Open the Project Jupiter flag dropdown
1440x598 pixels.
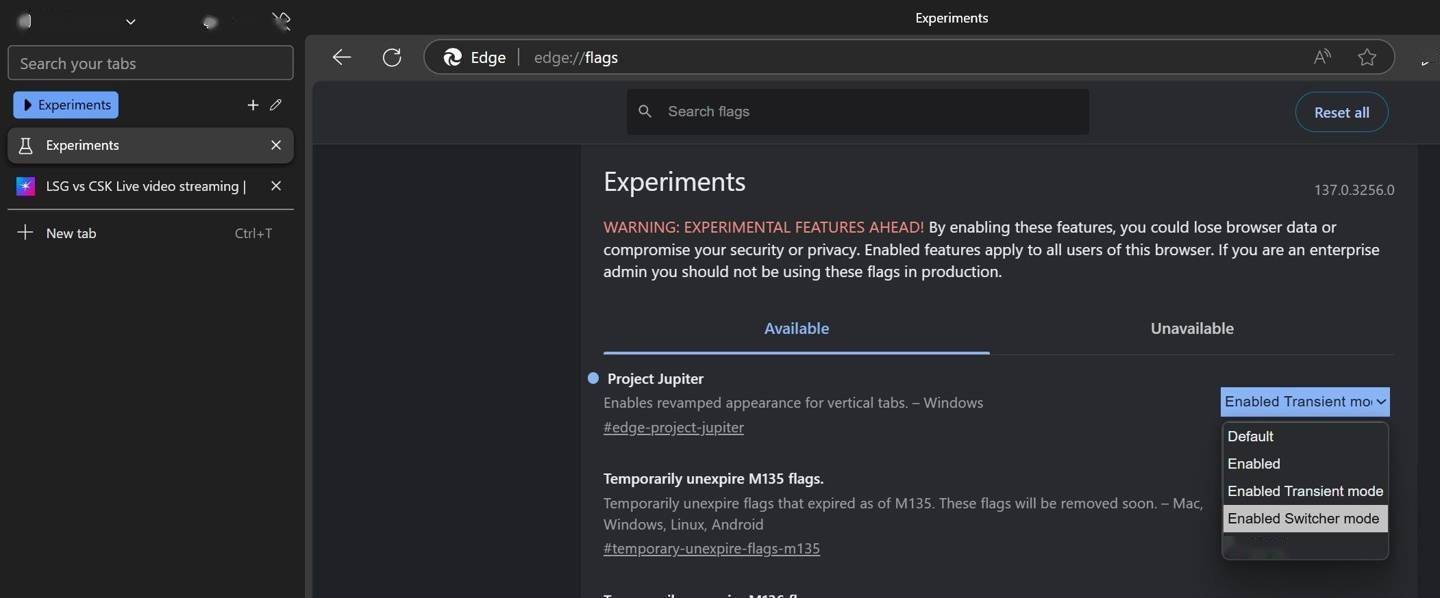click(x=1305, y=401)
